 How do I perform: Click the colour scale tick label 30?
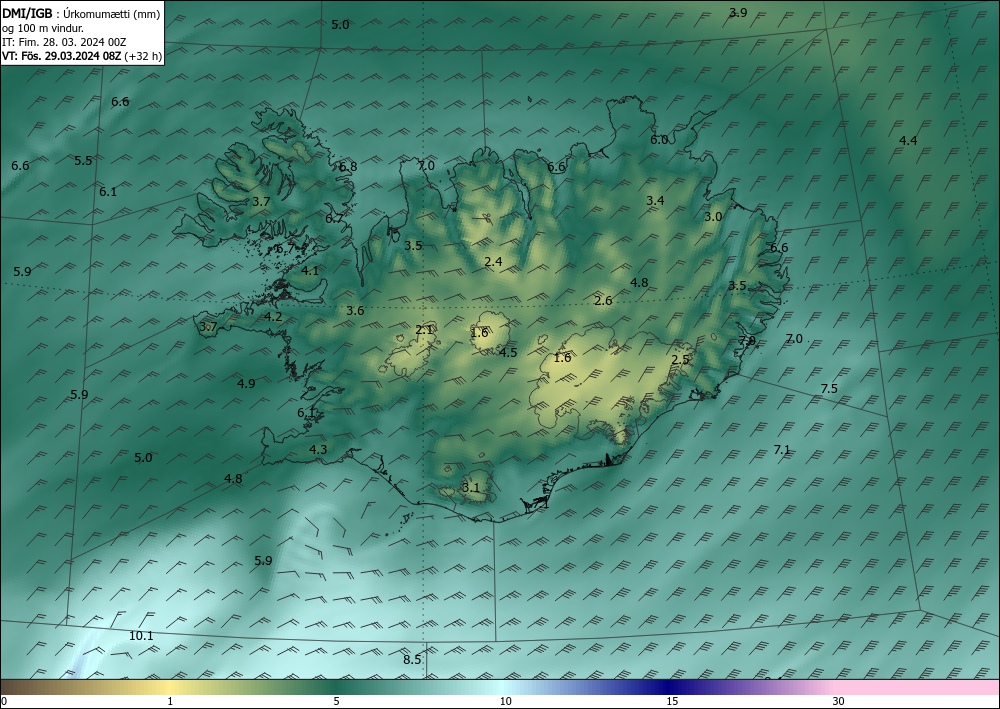point(838,701)
